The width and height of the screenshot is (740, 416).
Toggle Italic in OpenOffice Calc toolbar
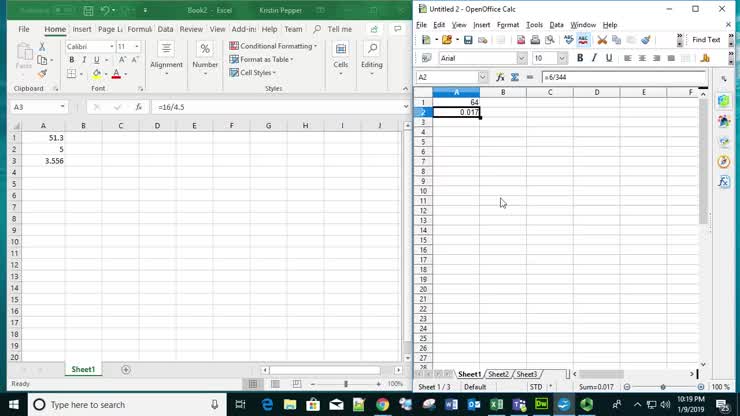point(594,58)
